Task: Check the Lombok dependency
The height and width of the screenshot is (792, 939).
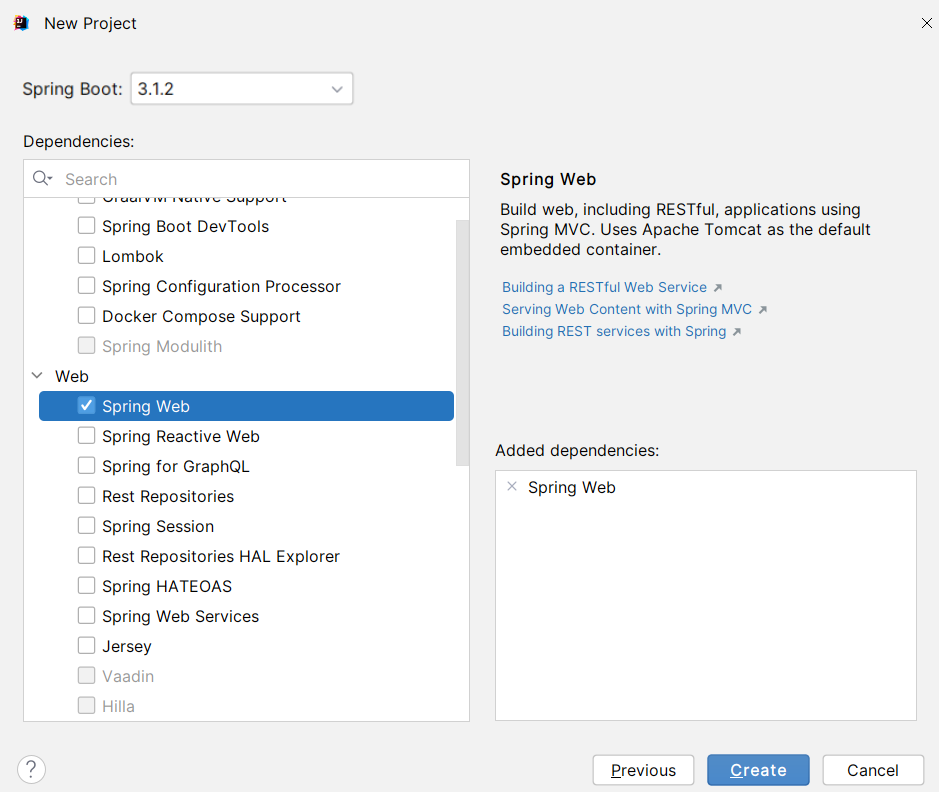Action: coord(86,256)
